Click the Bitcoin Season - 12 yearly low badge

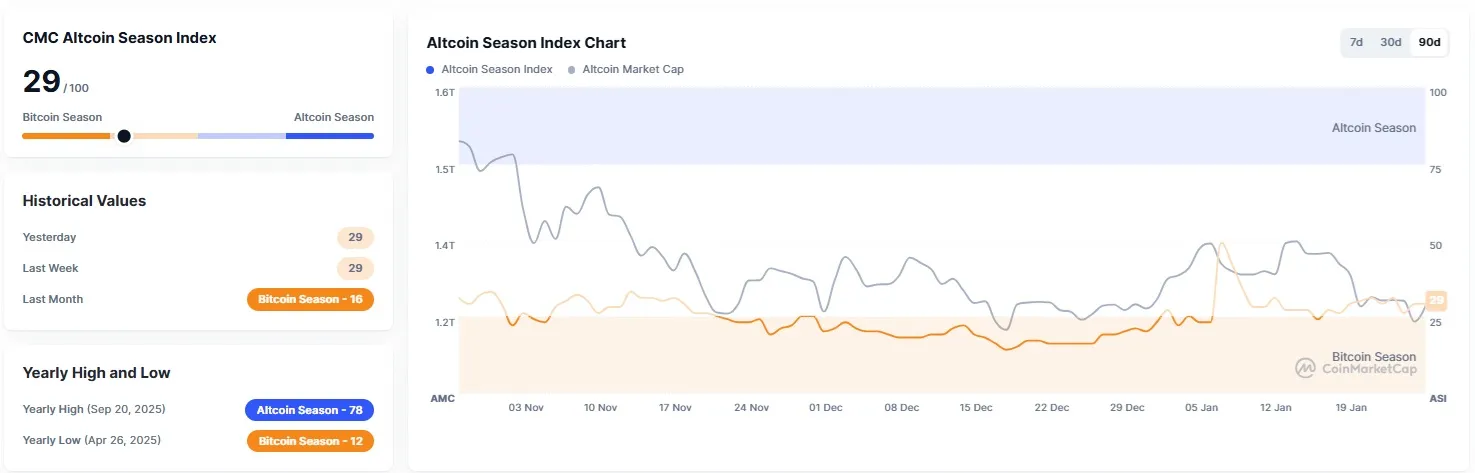(x=310, y=441)
